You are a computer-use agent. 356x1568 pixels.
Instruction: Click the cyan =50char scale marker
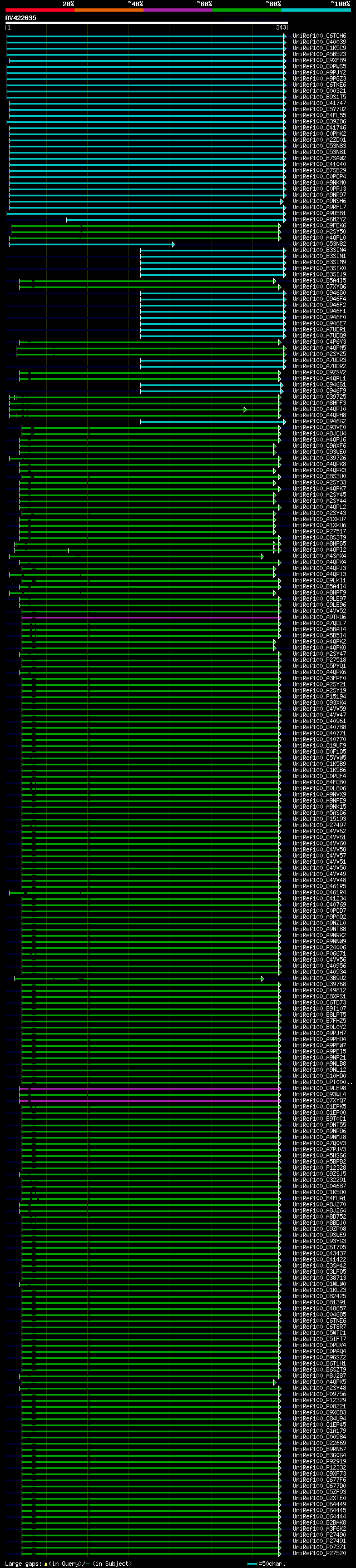[x=252, y=1563]
